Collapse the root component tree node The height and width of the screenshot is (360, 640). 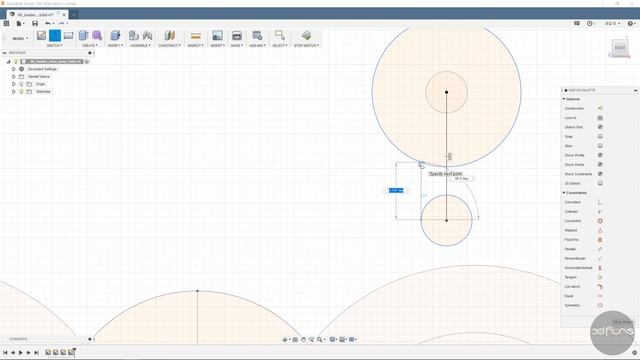coord(8,62)
